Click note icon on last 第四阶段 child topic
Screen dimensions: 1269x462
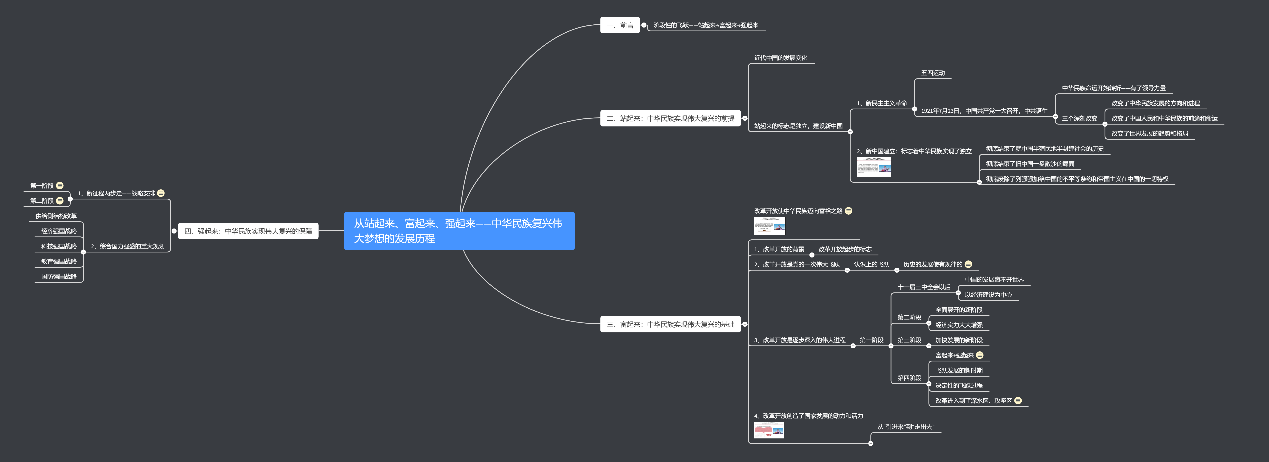pyautogui.click(x=1018, y=401)
